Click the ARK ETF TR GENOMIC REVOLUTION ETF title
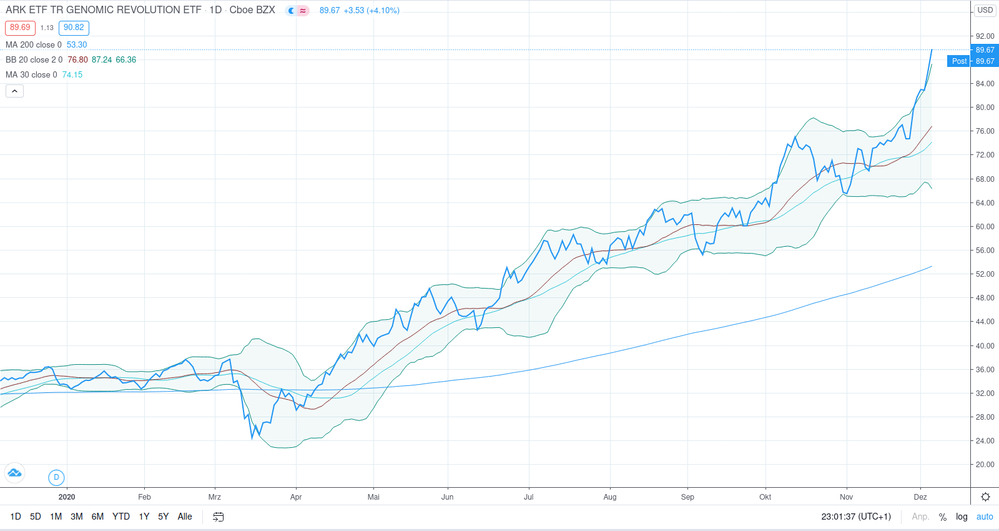 [x=103, y=10]
